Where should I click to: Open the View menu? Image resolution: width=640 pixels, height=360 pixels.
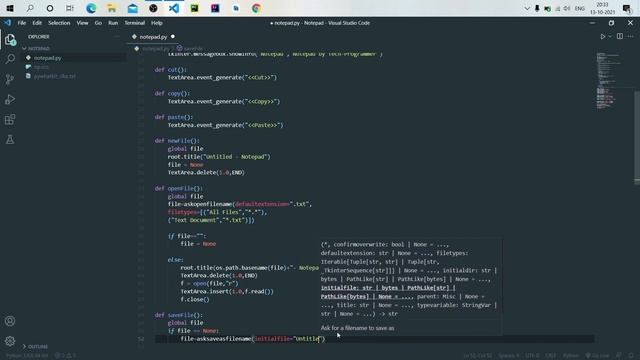tap(82, 23)
